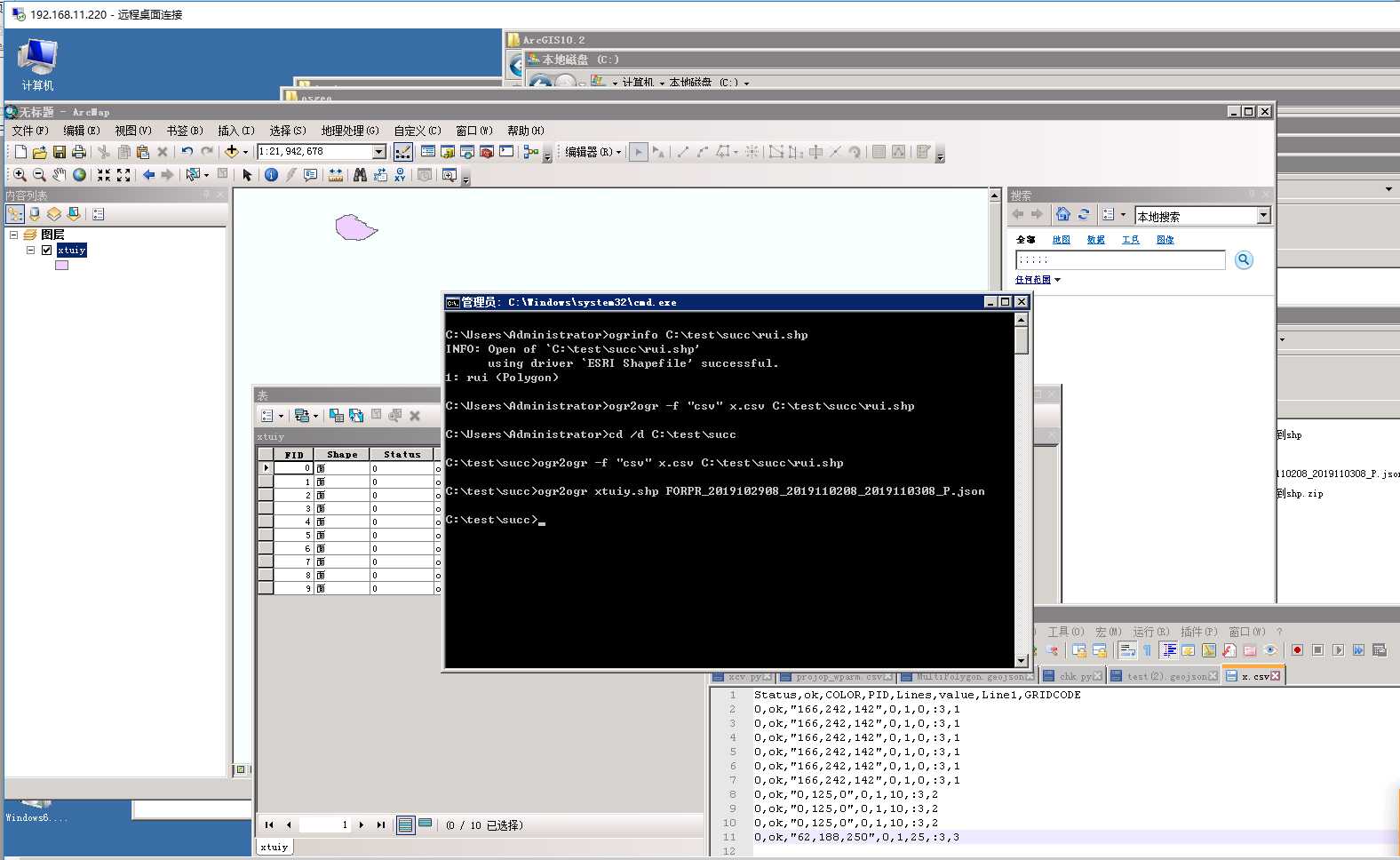Viewport: 1400px width, 860px height.
Task: Open the 自定义(C) menu in ArcMap
Action: (418, 131)
